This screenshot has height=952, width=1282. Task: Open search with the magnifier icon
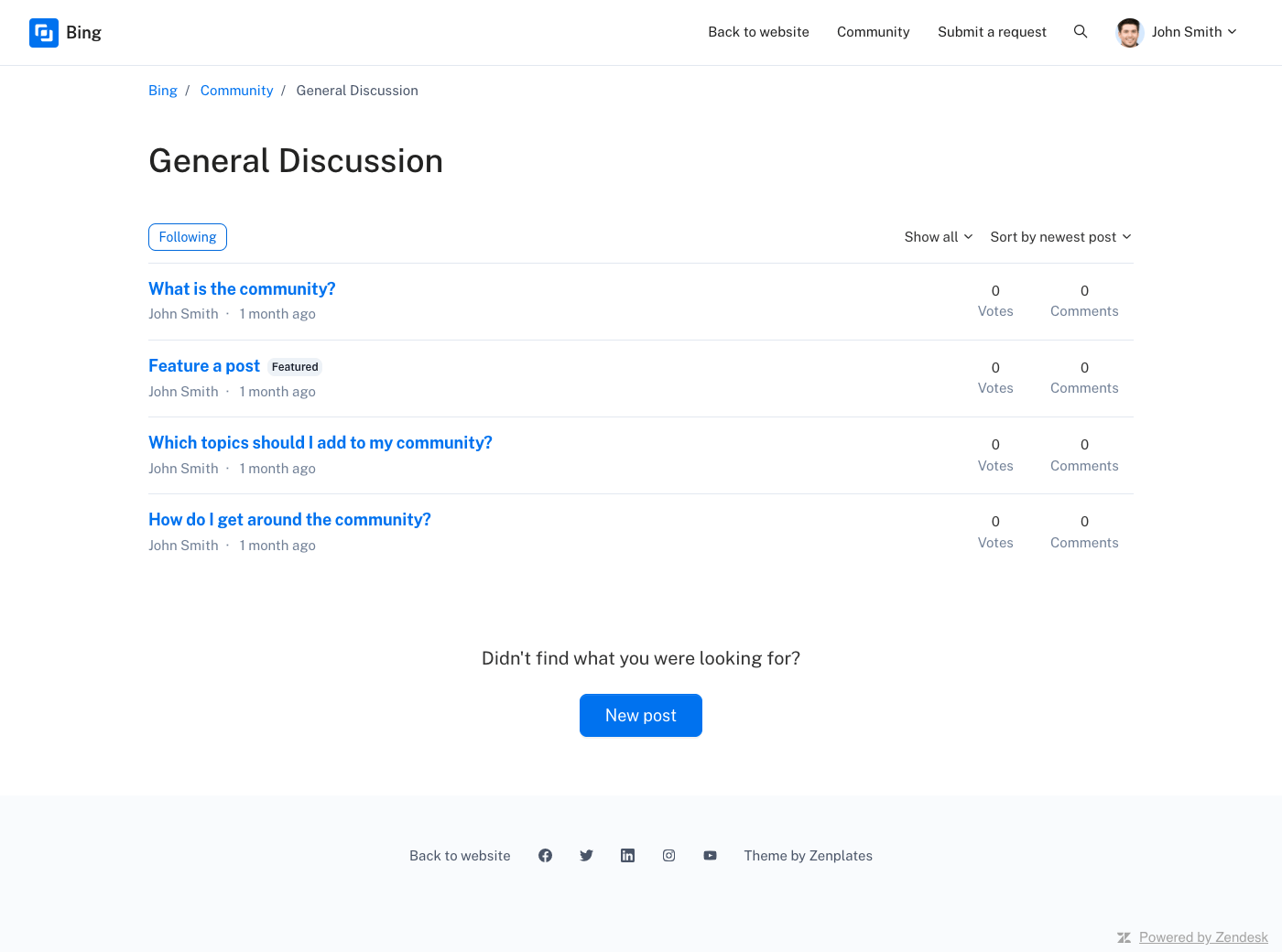(1081, 32)
